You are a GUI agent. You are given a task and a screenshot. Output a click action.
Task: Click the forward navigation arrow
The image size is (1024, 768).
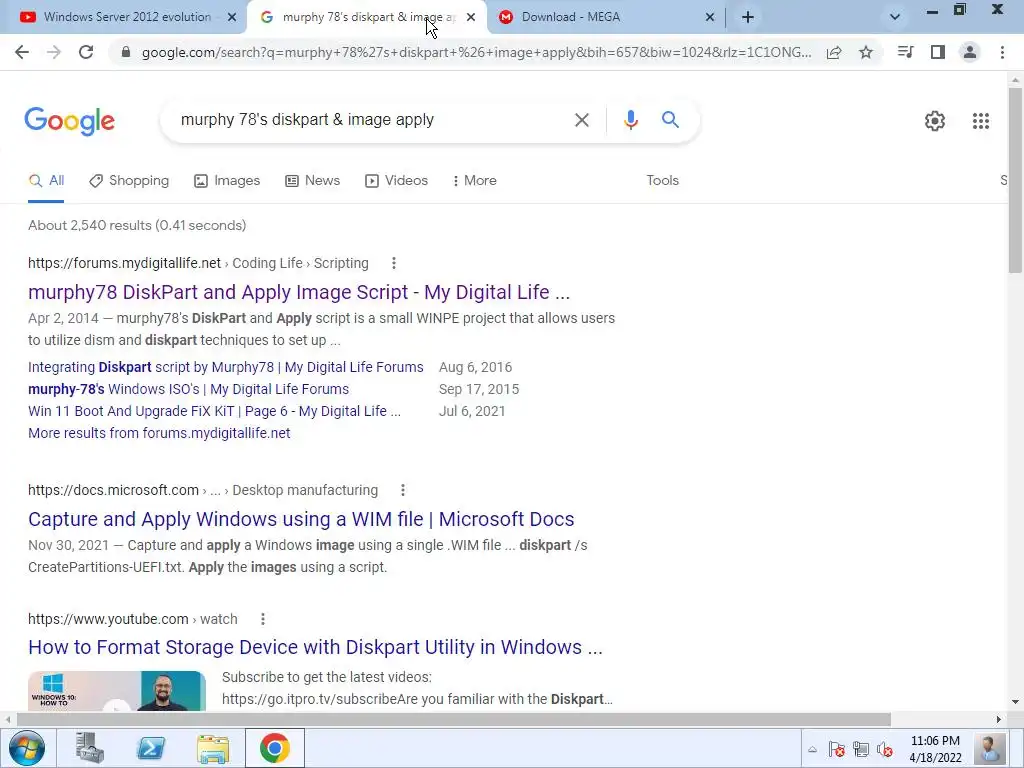(x=54, y=52)
